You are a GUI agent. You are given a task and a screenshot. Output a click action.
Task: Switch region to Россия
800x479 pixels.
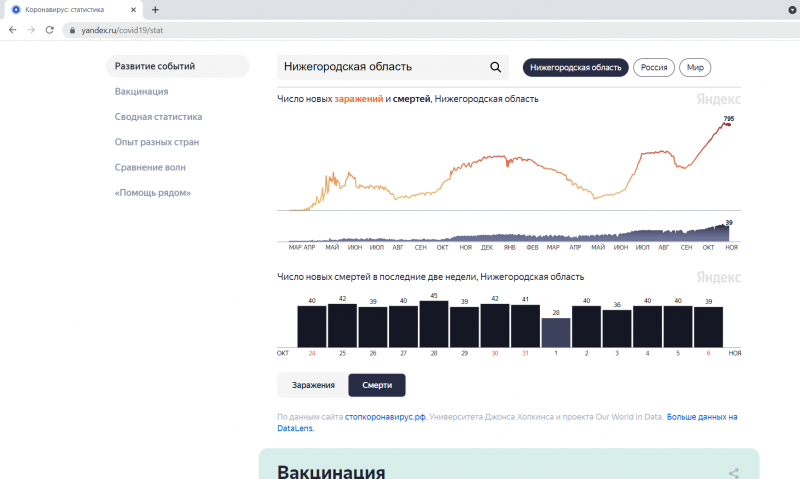pyautogui.click(x=654, y=67)
